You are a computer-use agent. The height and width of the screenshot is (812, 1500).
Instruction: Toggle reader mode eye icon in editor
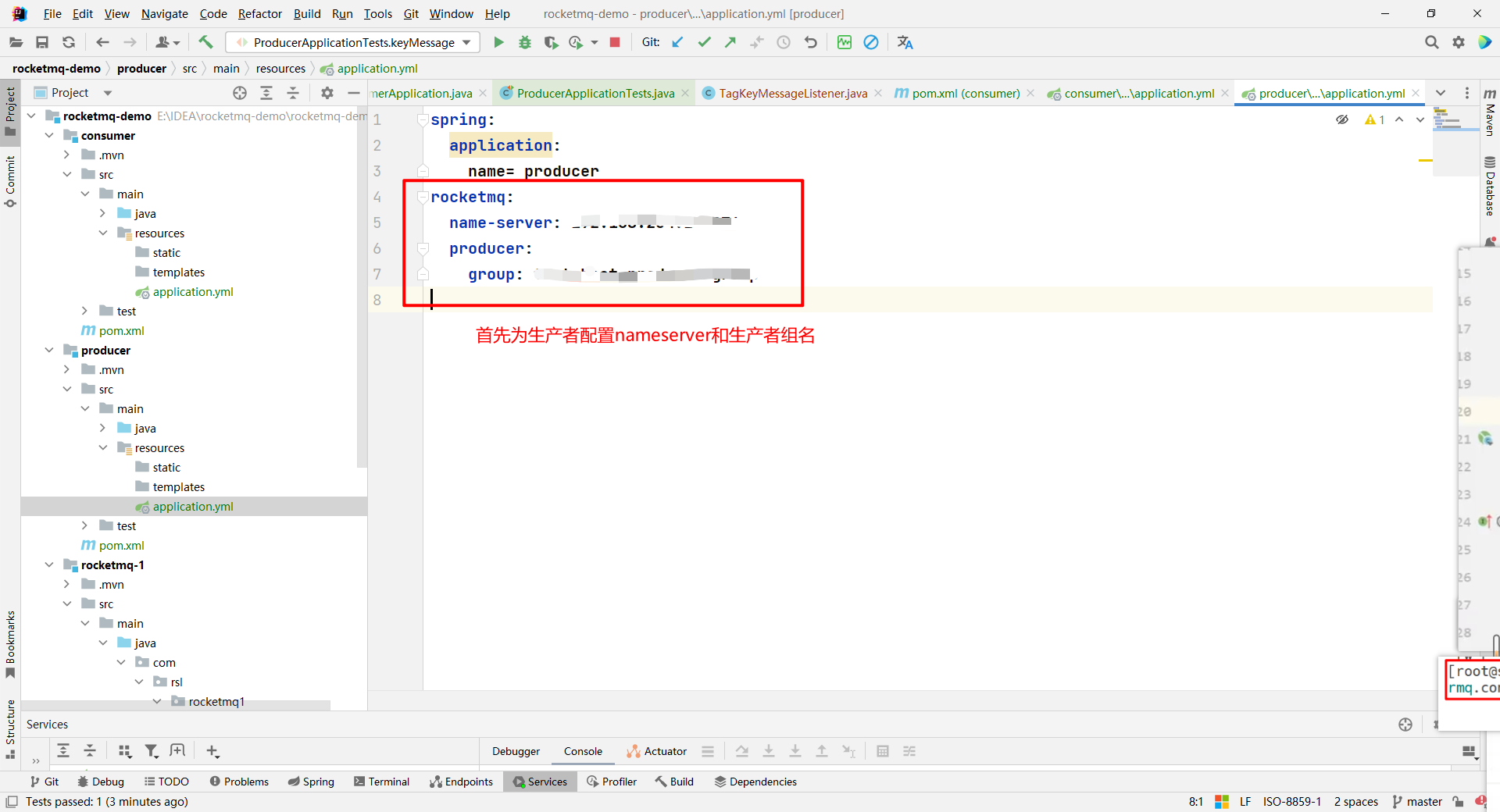tap(1342, 119)
